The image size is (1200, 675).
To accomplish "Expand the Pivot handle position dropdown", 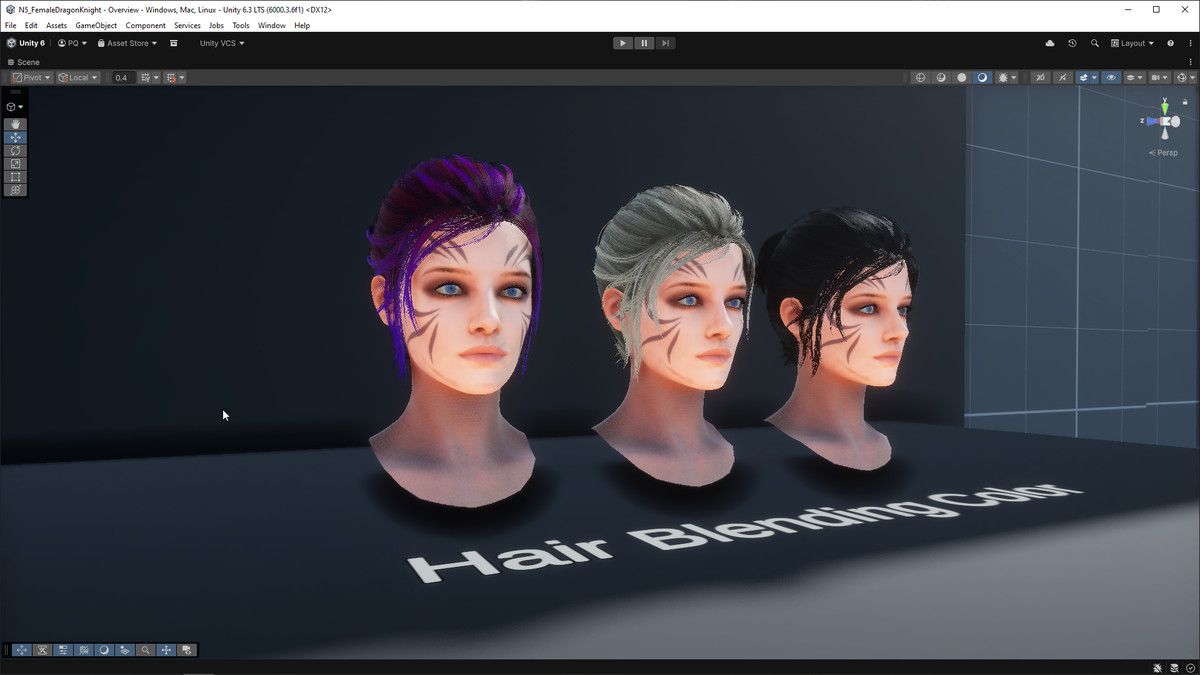I will tap(31, 78).
